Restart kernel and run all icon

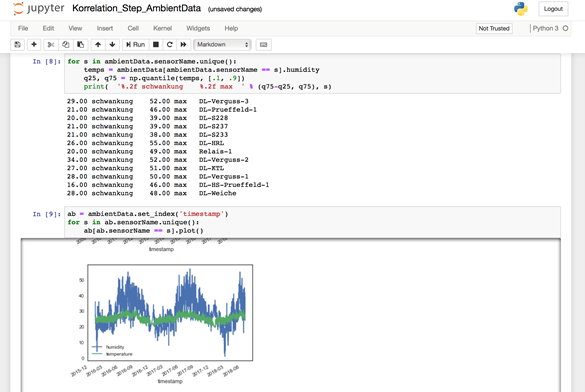click(x=184, y=45)
